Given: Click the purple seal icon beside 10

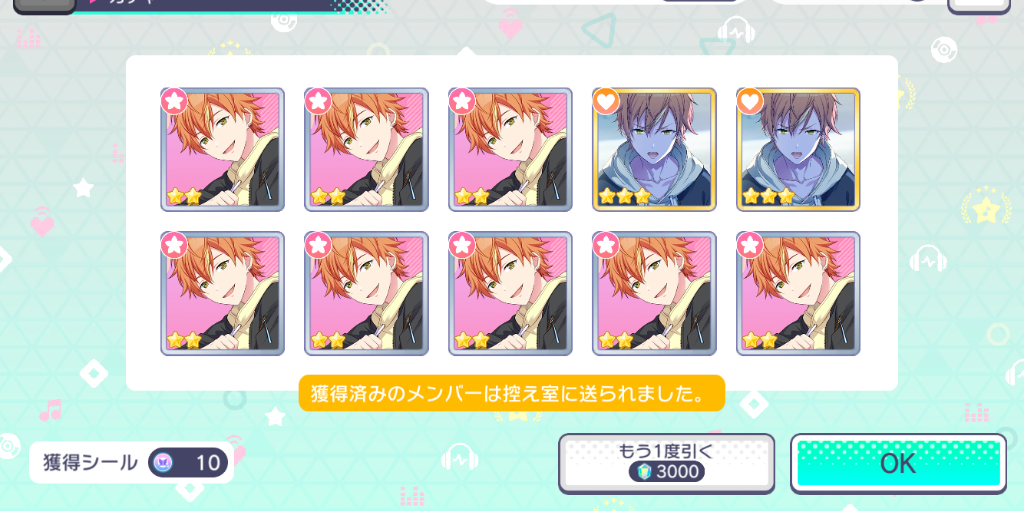Looking at the screenshot, I should (161, 463).
